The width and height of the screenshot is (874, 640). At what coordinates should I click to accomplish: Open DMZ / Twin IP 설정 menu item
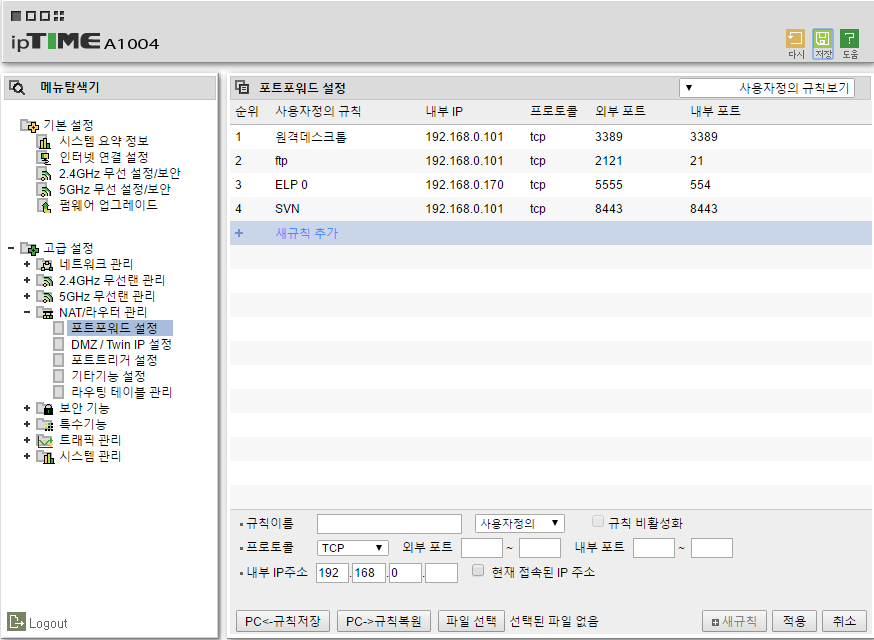tap(121, 344)
